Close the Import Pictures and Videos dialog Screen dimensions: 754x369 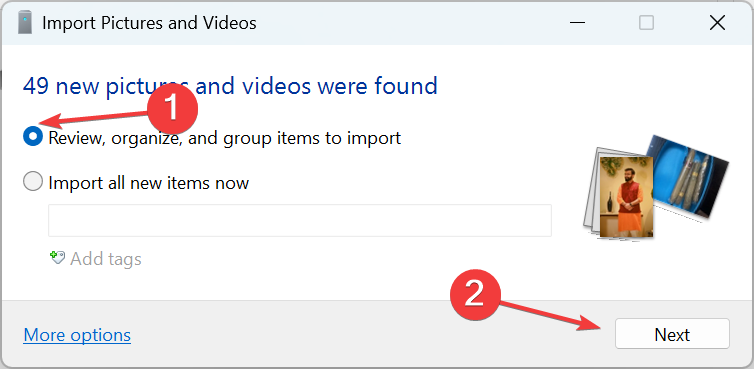point(717,23)
